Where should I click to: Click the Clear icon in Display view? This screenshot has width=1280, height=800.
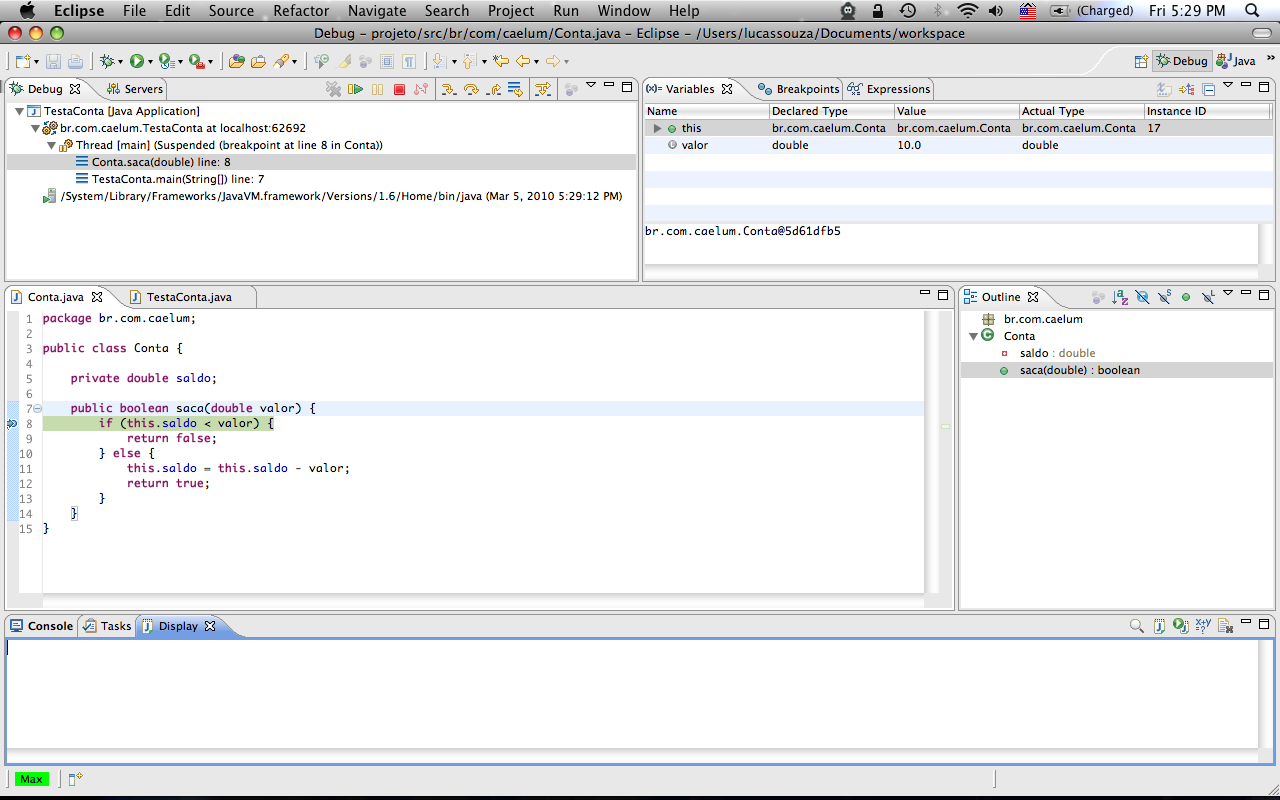[x=1225, y=626]
